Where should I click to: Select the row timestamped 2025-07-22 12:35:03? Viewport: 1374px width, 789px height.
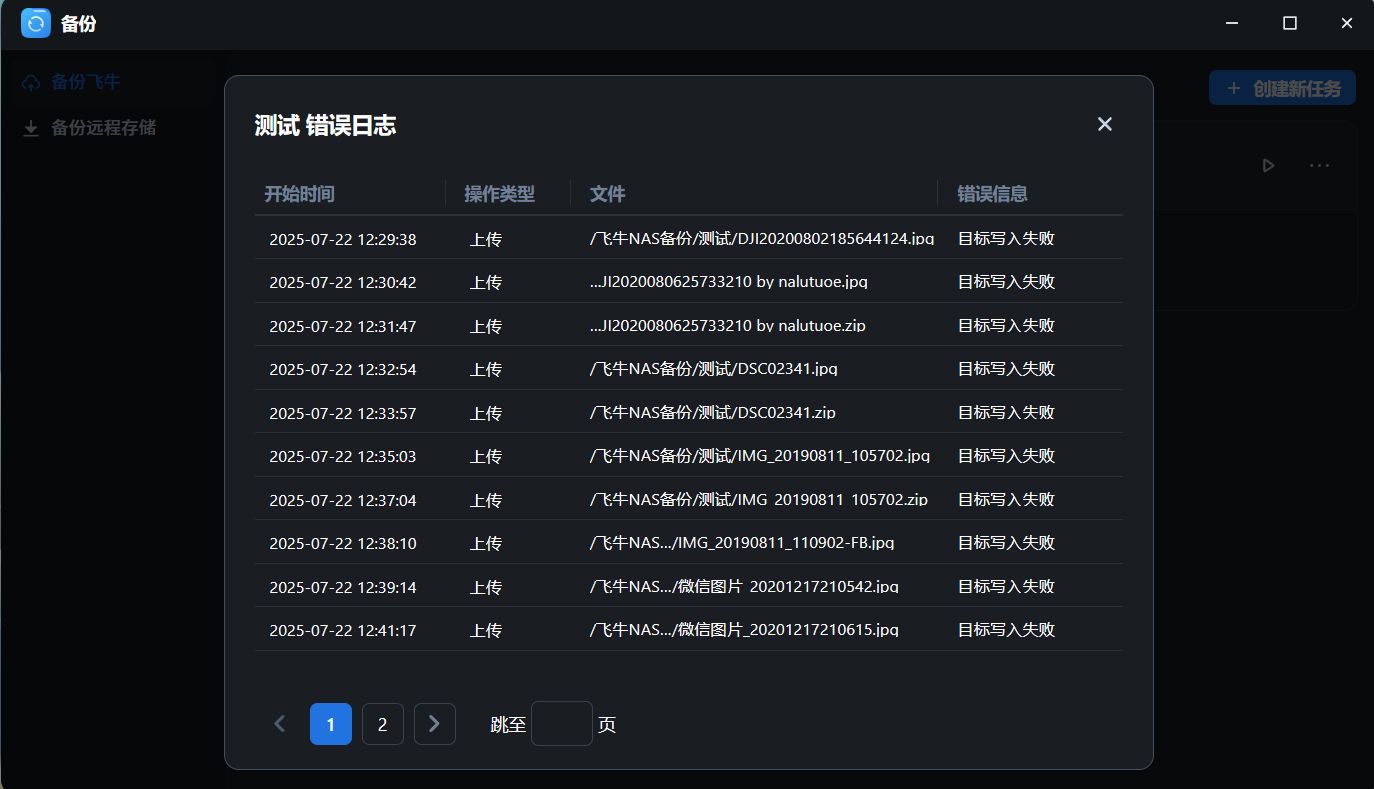coord(688,456)
